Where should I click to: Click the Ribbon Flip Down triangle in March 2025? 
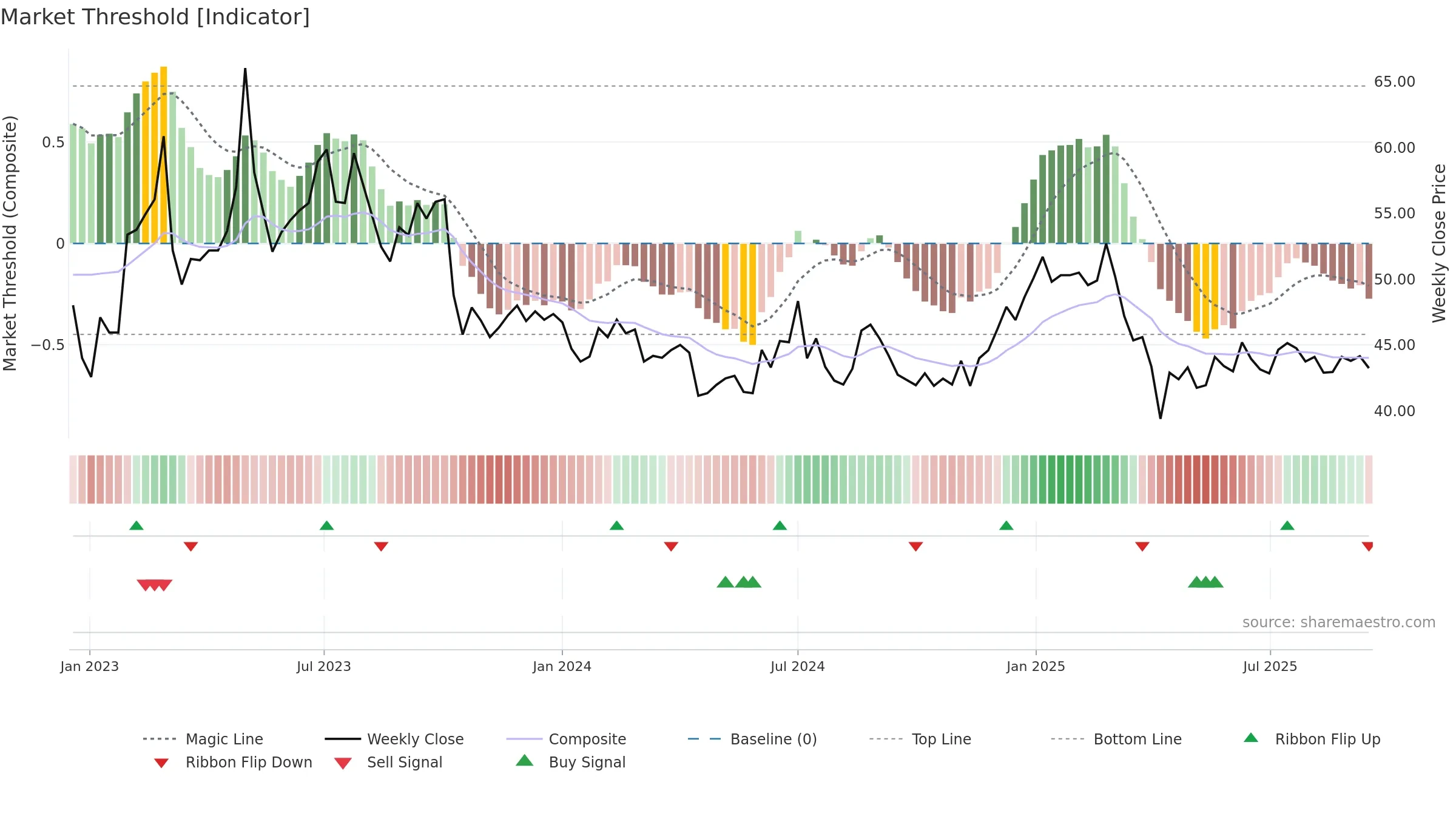click(1142, 547)
